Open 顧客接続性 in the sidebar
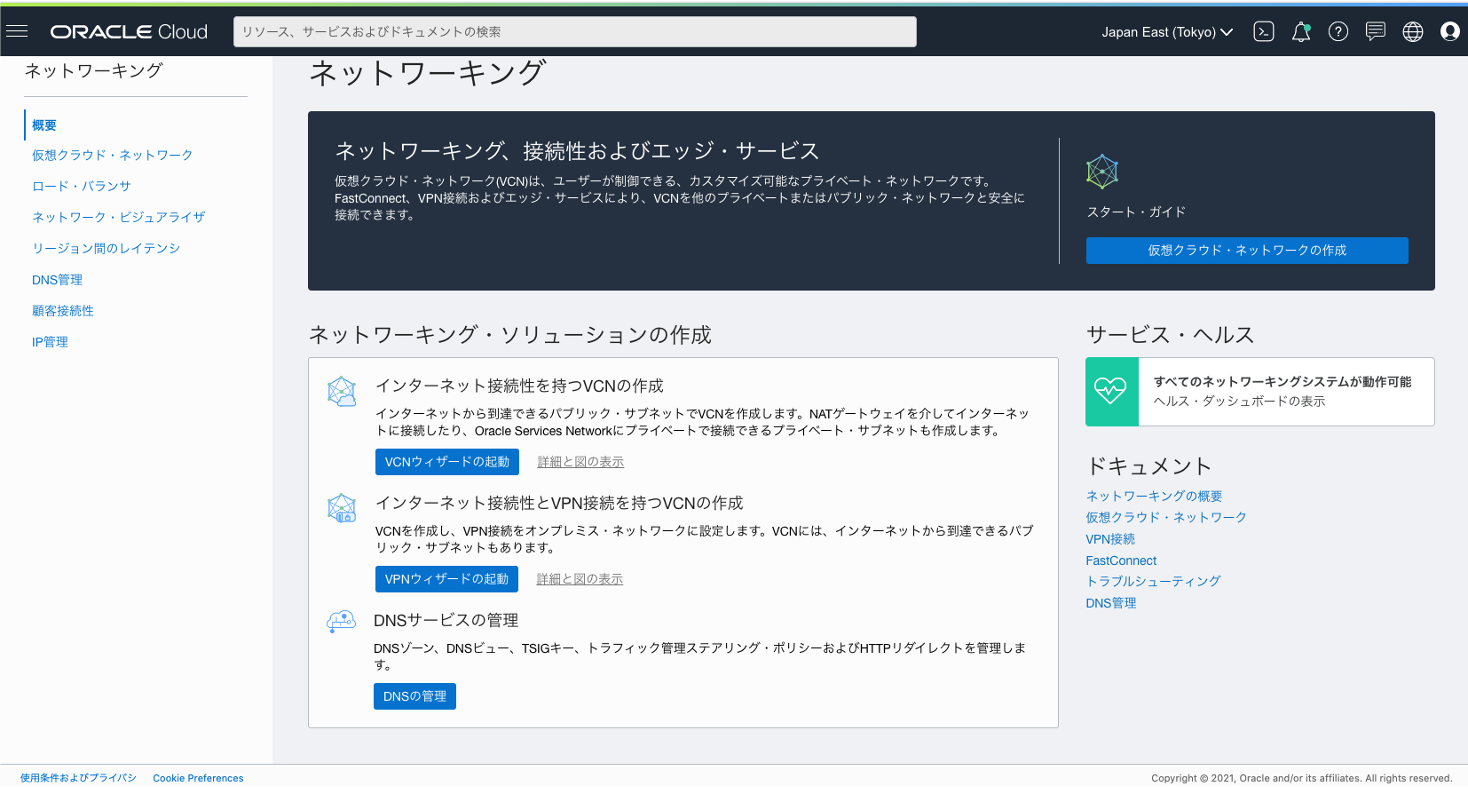 (x=63, y=311)
